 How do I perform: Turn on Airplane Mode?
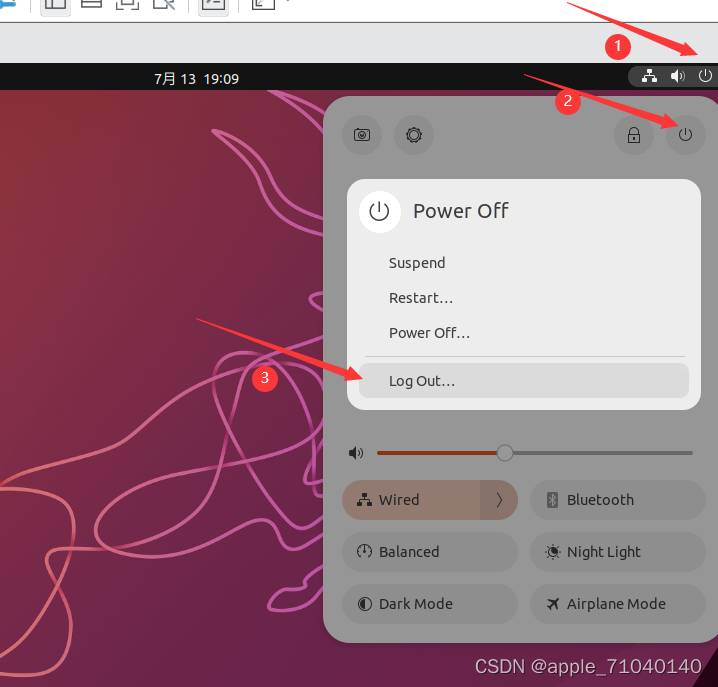pos(618,604)
